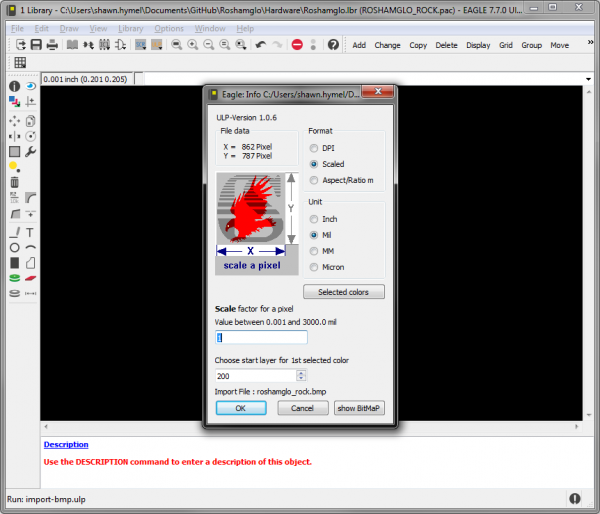This screenshot has width=600, height=514.
Task: Open the ULP run dropdown icon
Action: (157, 45)
